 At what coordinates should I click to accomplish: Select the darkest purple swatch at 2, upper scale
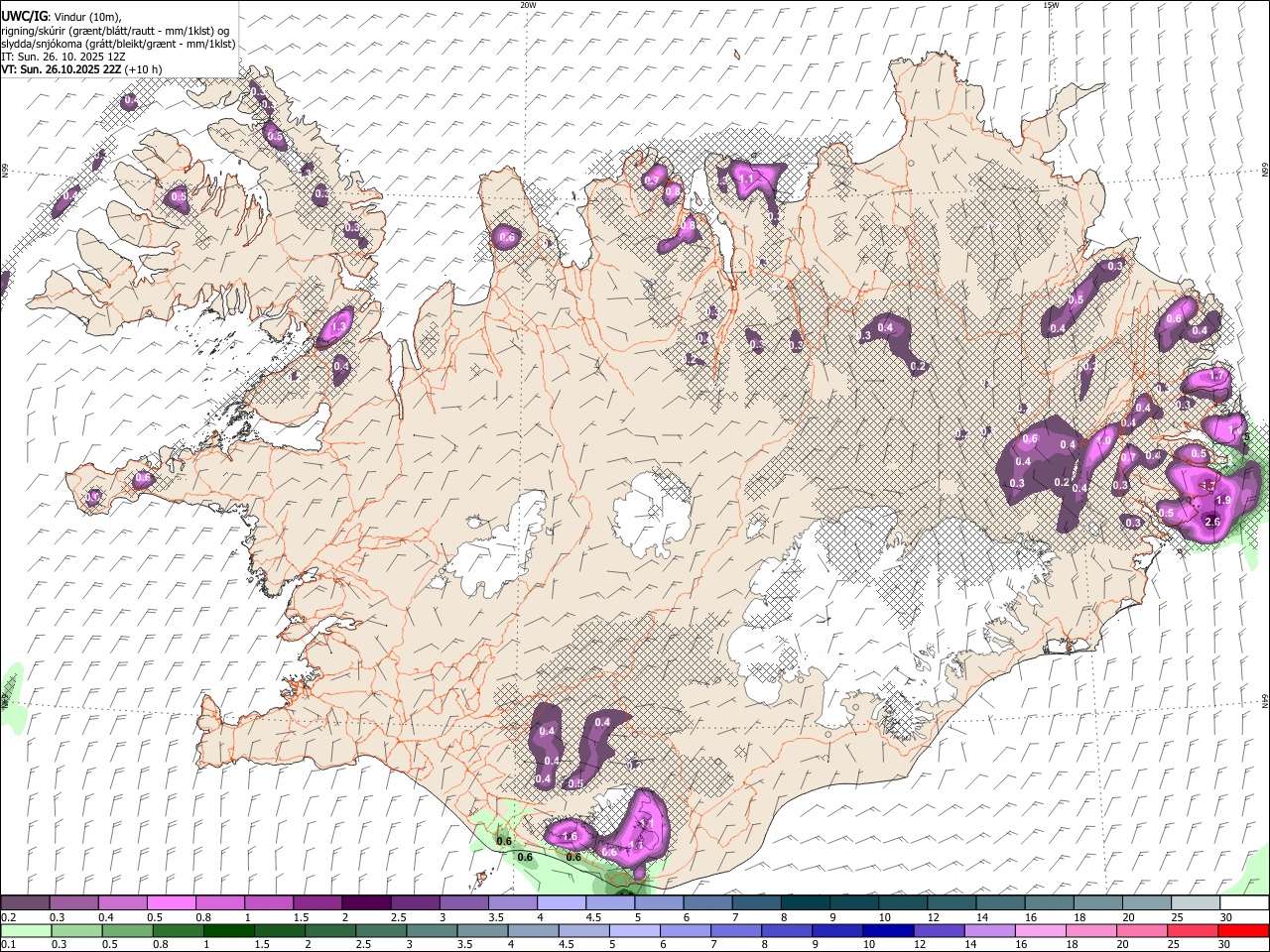(365, 903)
